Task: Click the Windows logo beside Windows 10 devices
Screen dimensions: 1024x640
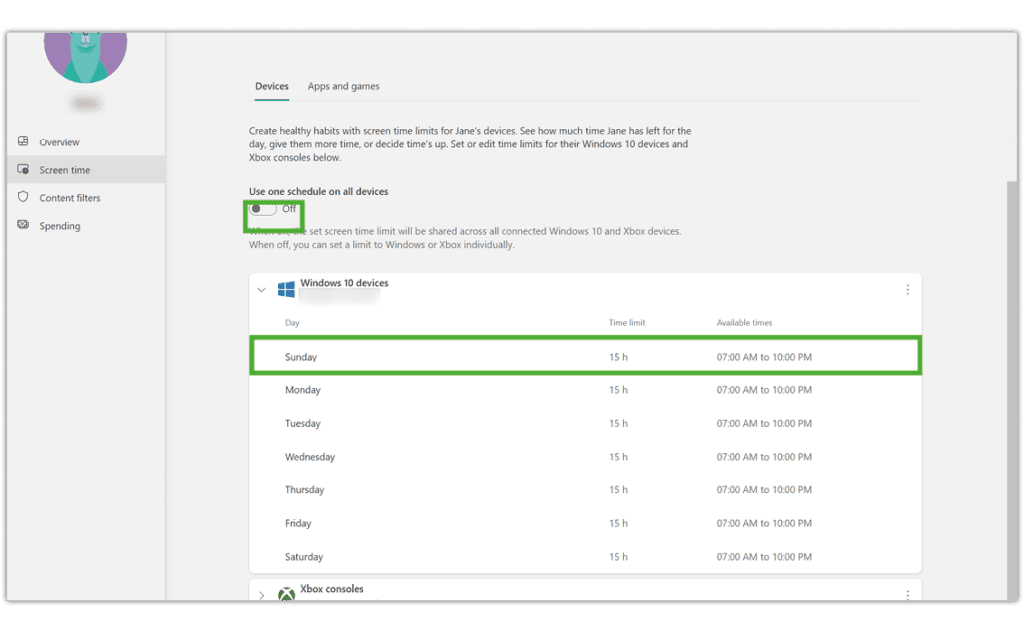Action: (x=284, y=288)
